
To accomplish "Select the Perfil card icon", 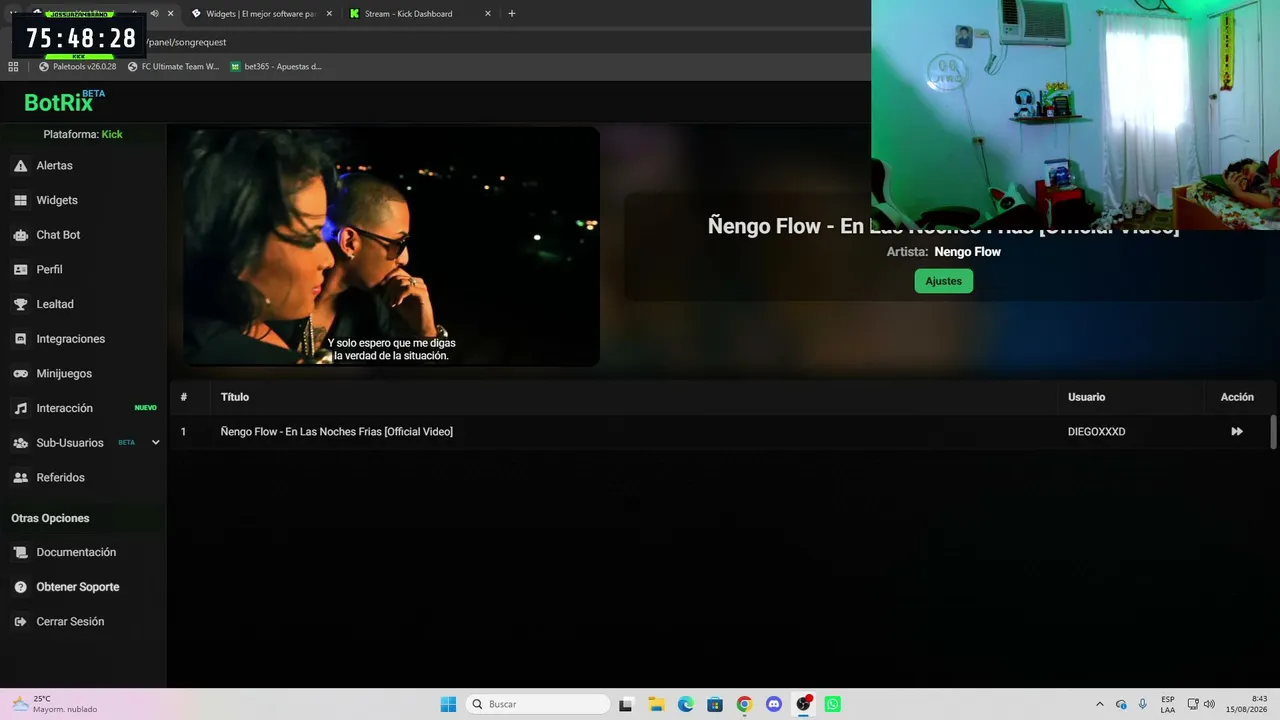I will pyautogui.click(x=20, y=270).
